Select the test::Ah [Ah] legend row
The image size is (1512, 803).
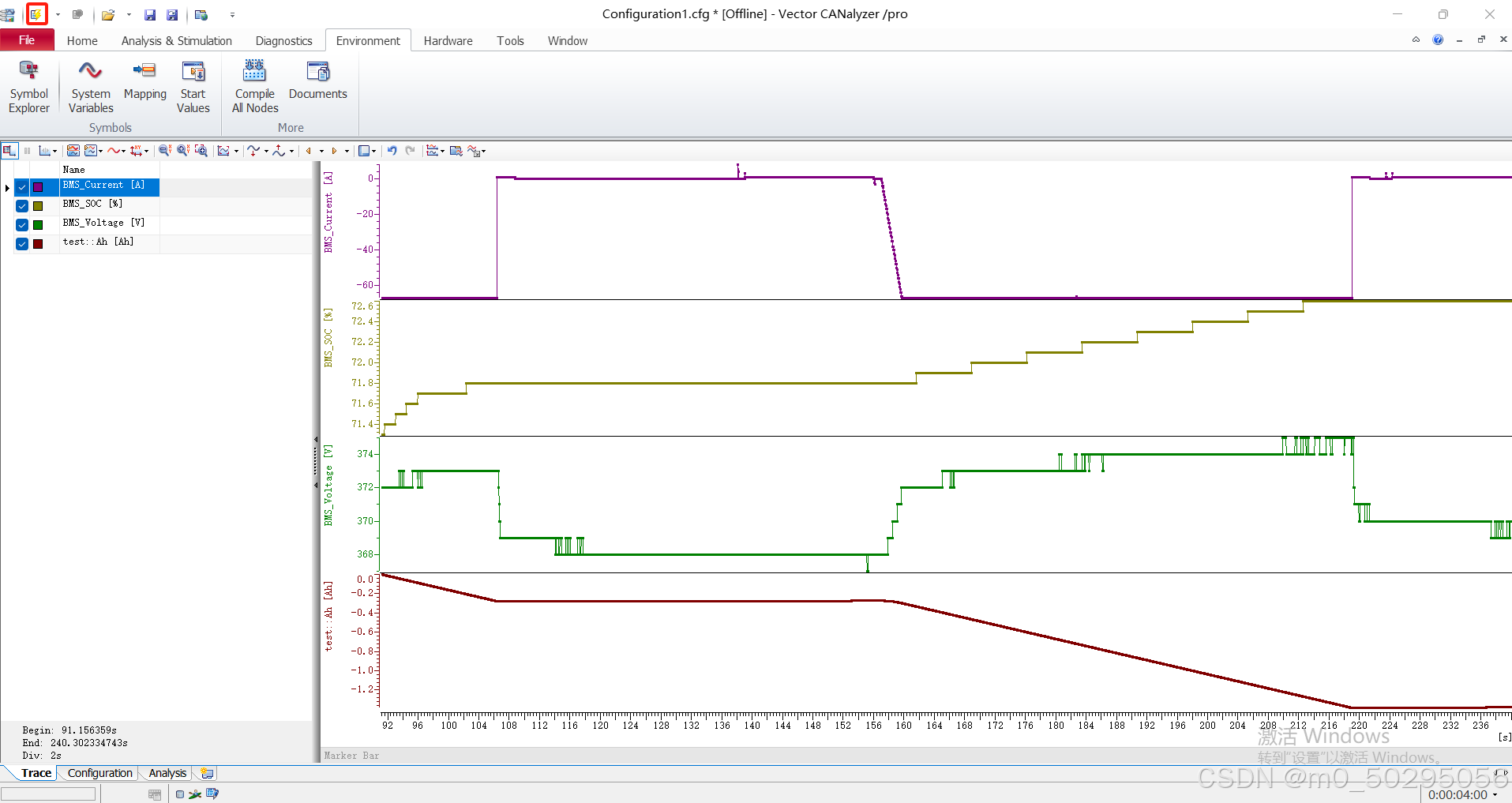tap(110, 242)
